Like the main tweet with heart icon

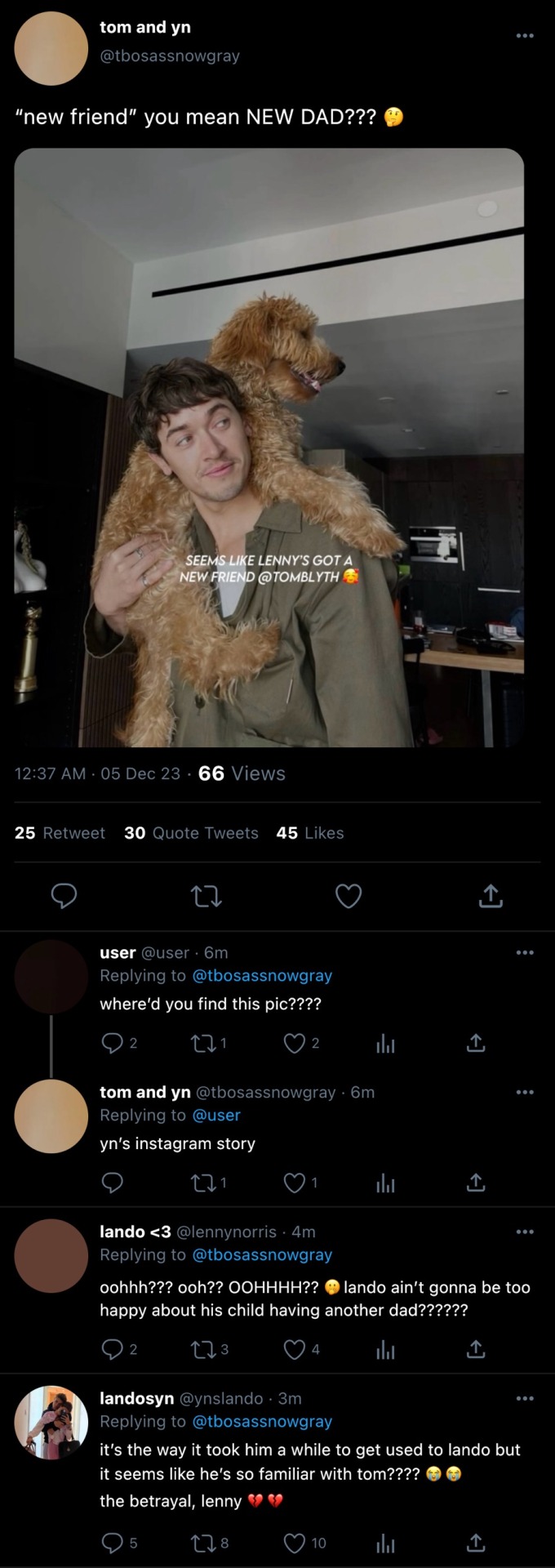349,896
